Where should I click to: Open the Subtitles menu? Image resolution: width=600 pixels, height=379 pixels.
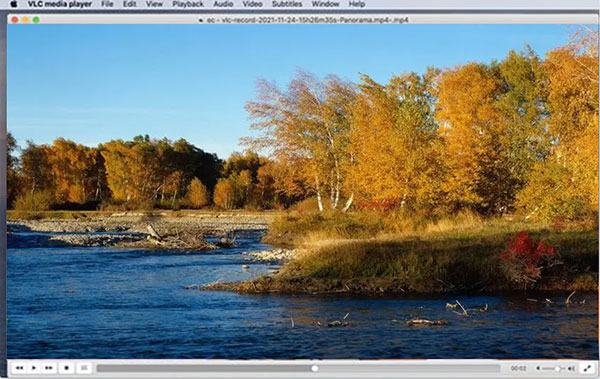(287, 4)
